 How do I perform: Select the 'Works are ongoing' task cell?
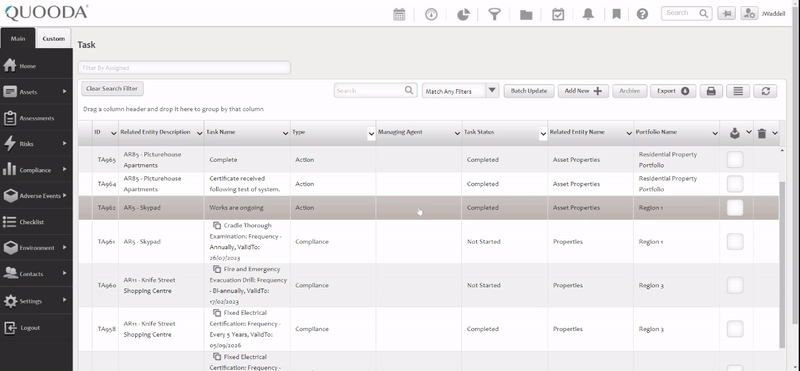pyautogui.click(x=248, y=208)
